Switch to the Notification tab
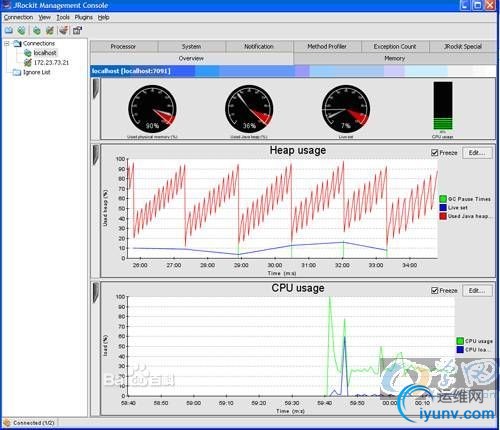The height and width of the screenshot is (430, 500). pyautogui.click(x=259, y=46)
